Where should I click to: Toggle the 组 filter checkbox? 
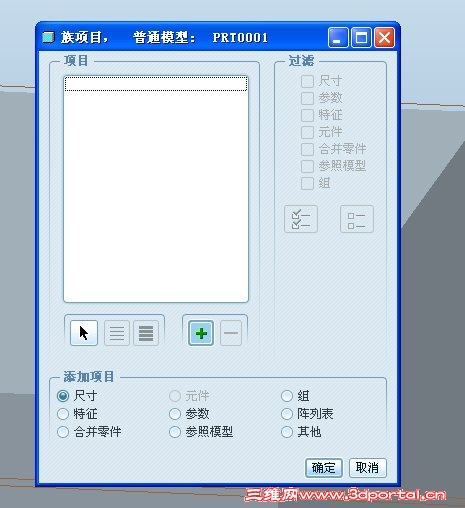tap(307, 183)
